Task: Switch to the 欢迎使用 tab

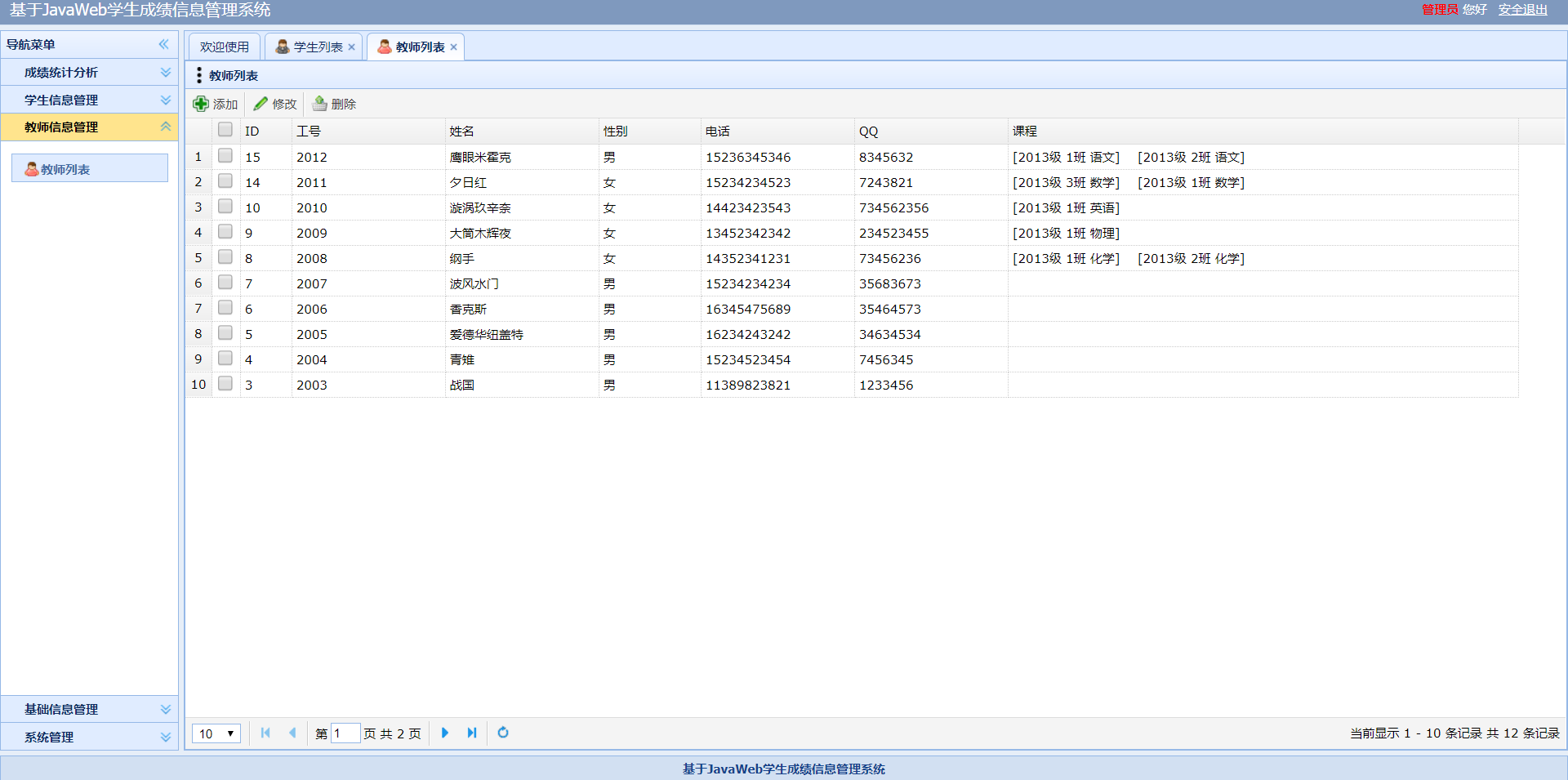Action: (x=225, y=47)
